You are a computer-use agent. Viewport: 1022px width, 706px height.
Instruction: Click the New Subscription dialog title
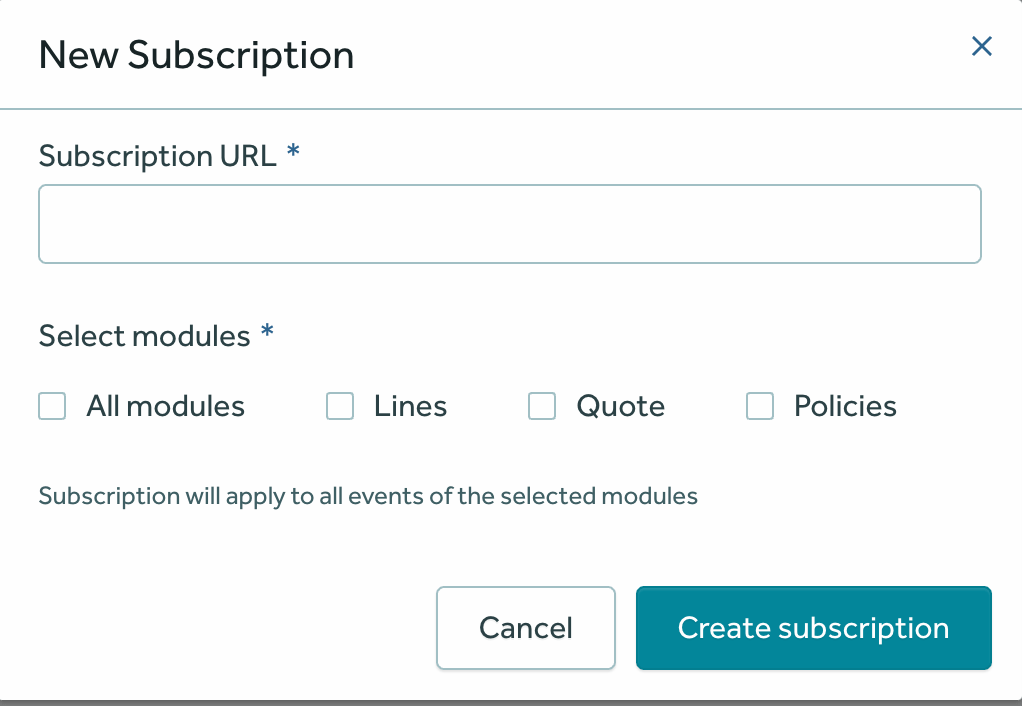196,55
